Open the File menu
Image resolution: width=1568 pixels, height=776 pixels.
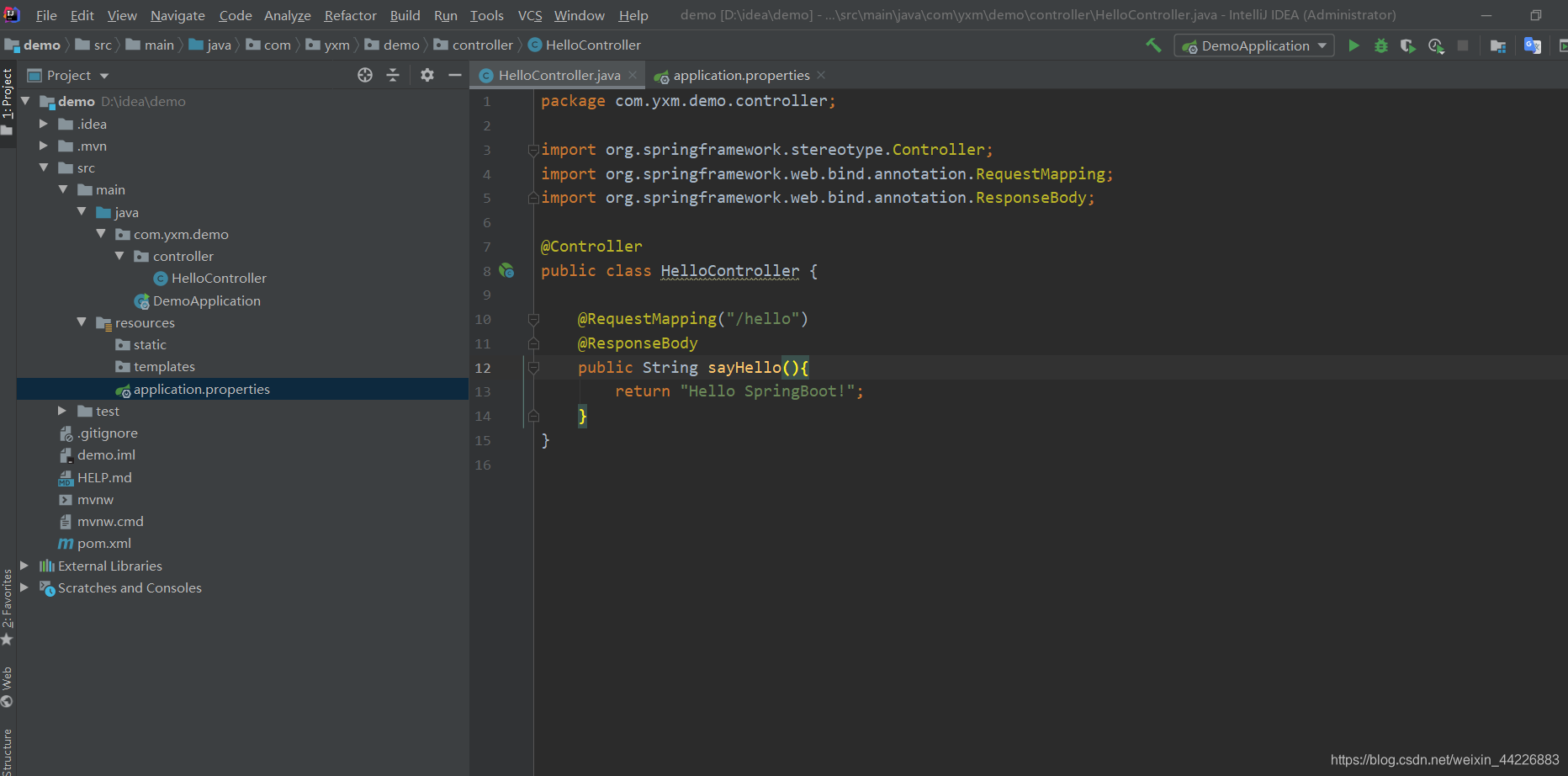click(46, 15)
